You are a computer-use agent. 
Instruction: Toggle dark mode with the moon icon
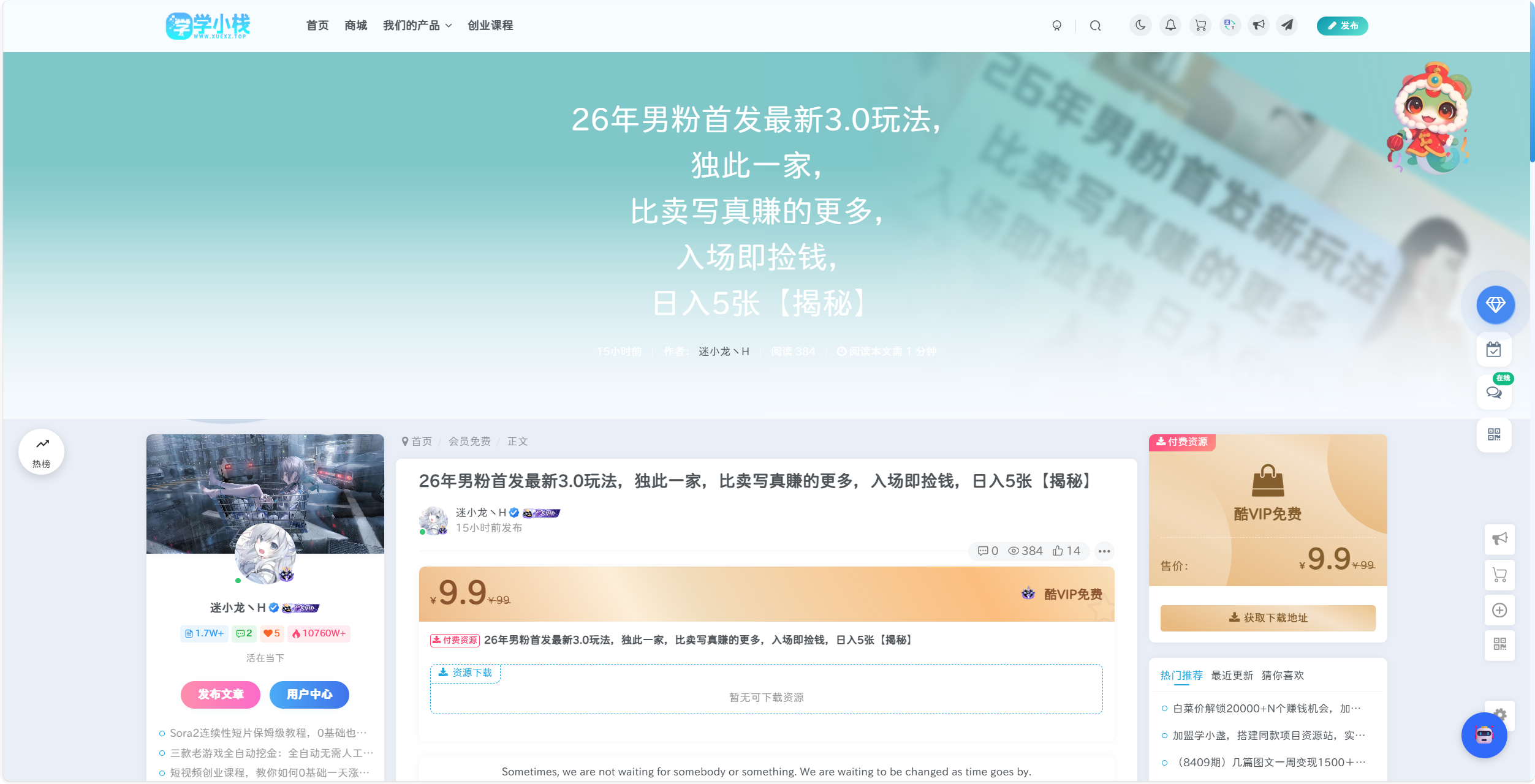(1140, 25)
